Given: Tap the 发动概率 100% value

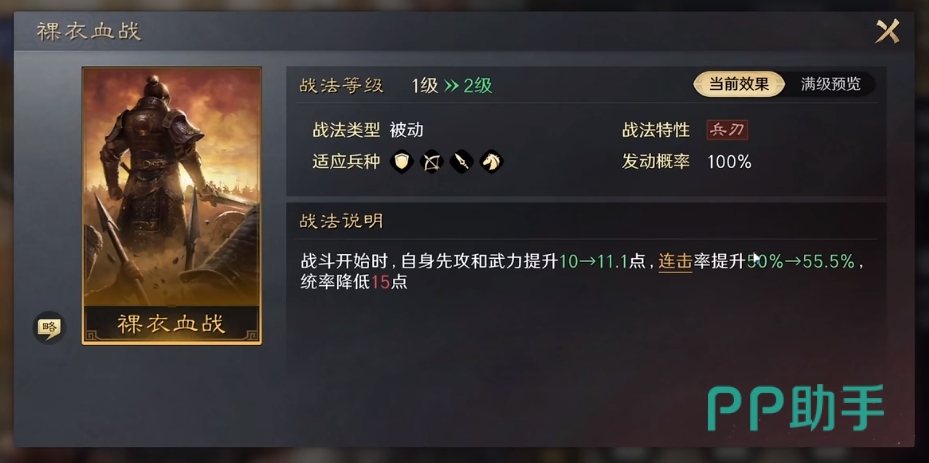Looking at the screenshot, I should pyautogui.click(x=729, y=162).
